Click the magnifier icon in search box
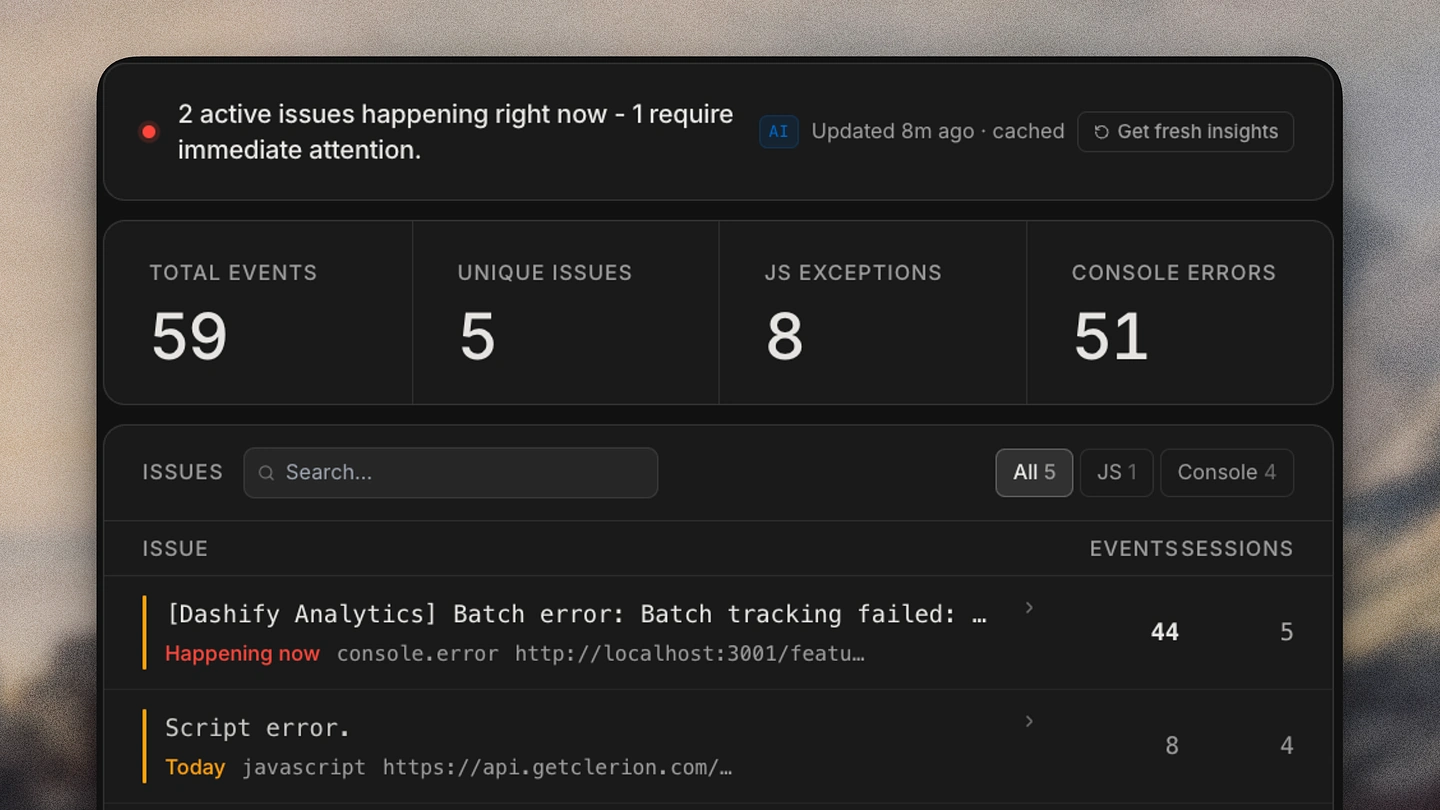The width and height of the screenshot is (1440, 810). pyautogui.click(x=266, y=473)
